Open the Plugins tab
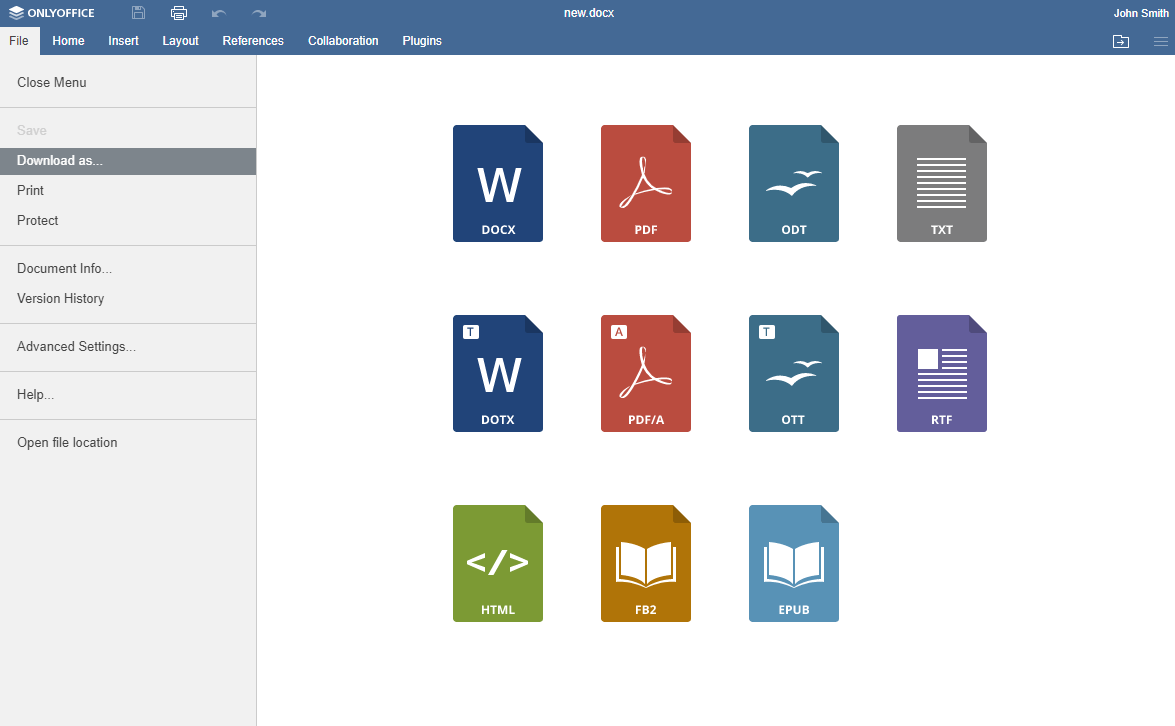The height and width of the screenshot is (726, 1175). click(x=421, y=41)
